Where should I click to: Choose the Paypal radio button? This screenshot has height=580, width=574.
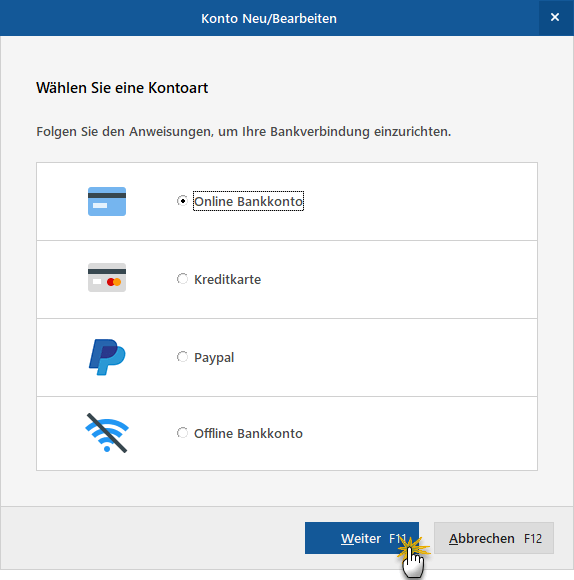[x=182, y=357]
